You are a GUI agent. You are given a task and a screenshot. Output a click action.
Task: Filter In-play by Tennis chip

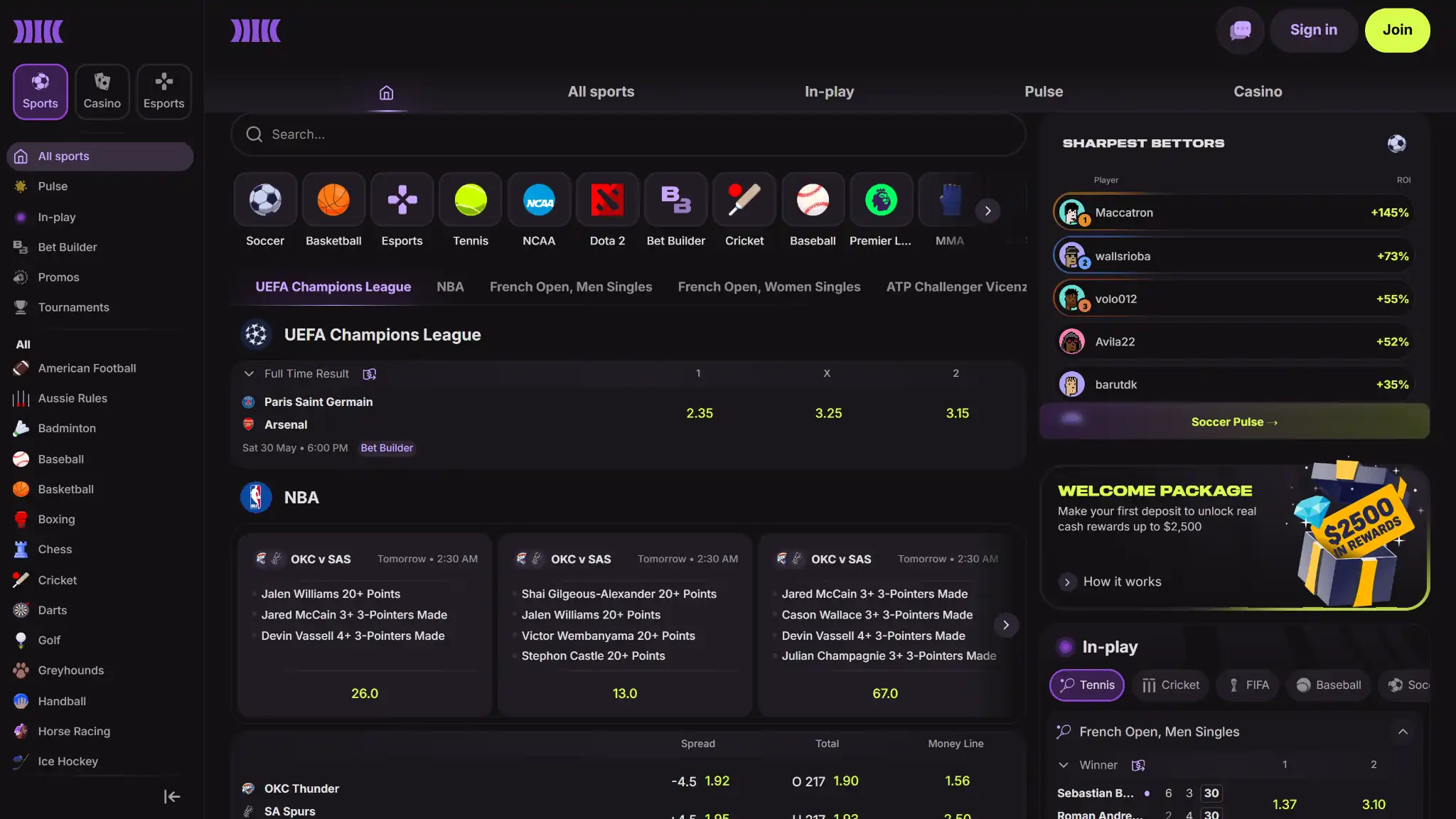coord(1087,685)
